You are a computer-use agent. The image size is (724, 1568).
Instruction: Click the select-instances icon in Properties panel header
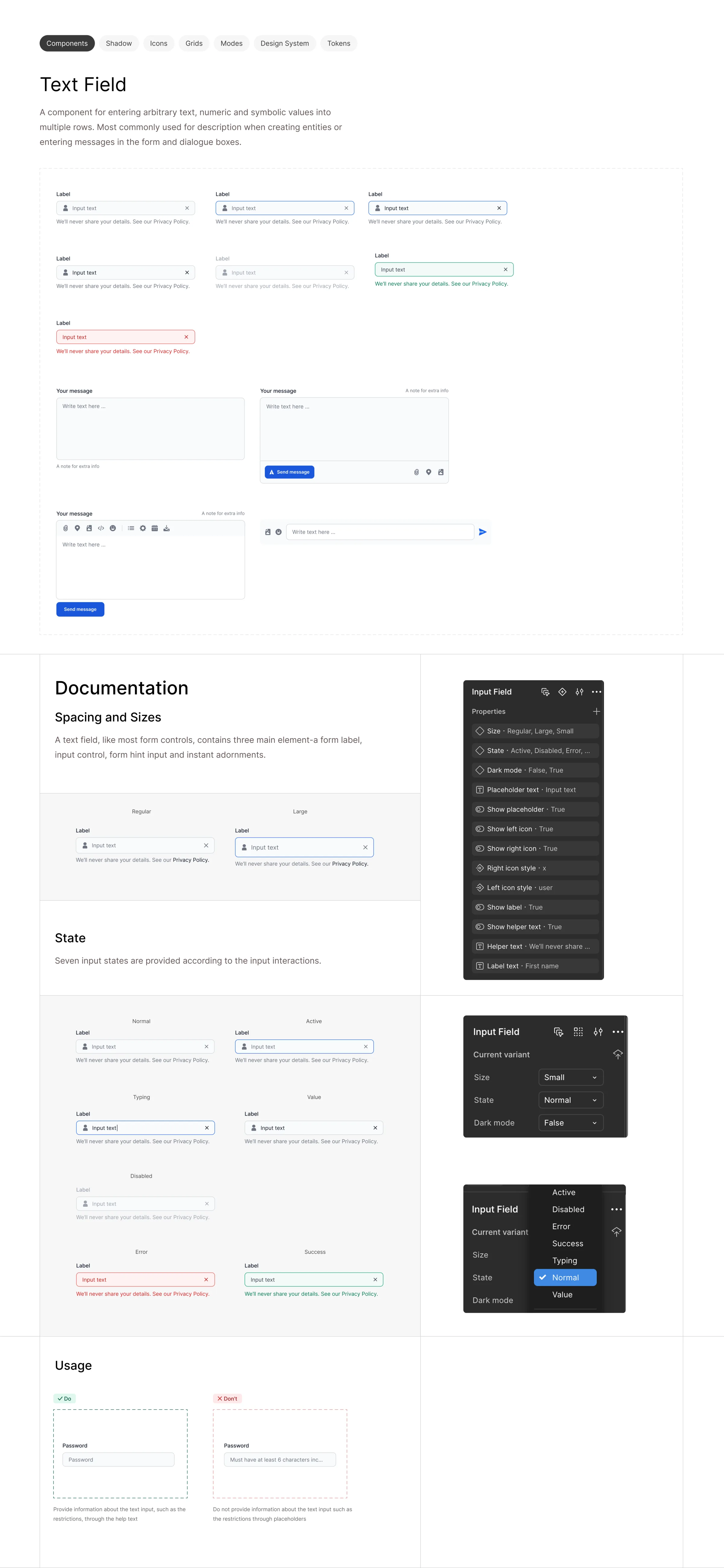[545, 691]
